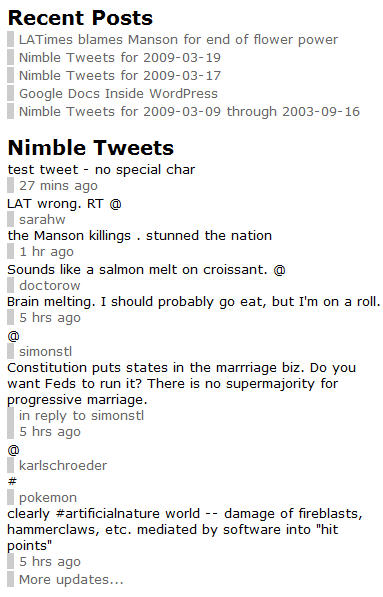
Task: Click 5 hrs ago below reply link
Action: point(50,432)
